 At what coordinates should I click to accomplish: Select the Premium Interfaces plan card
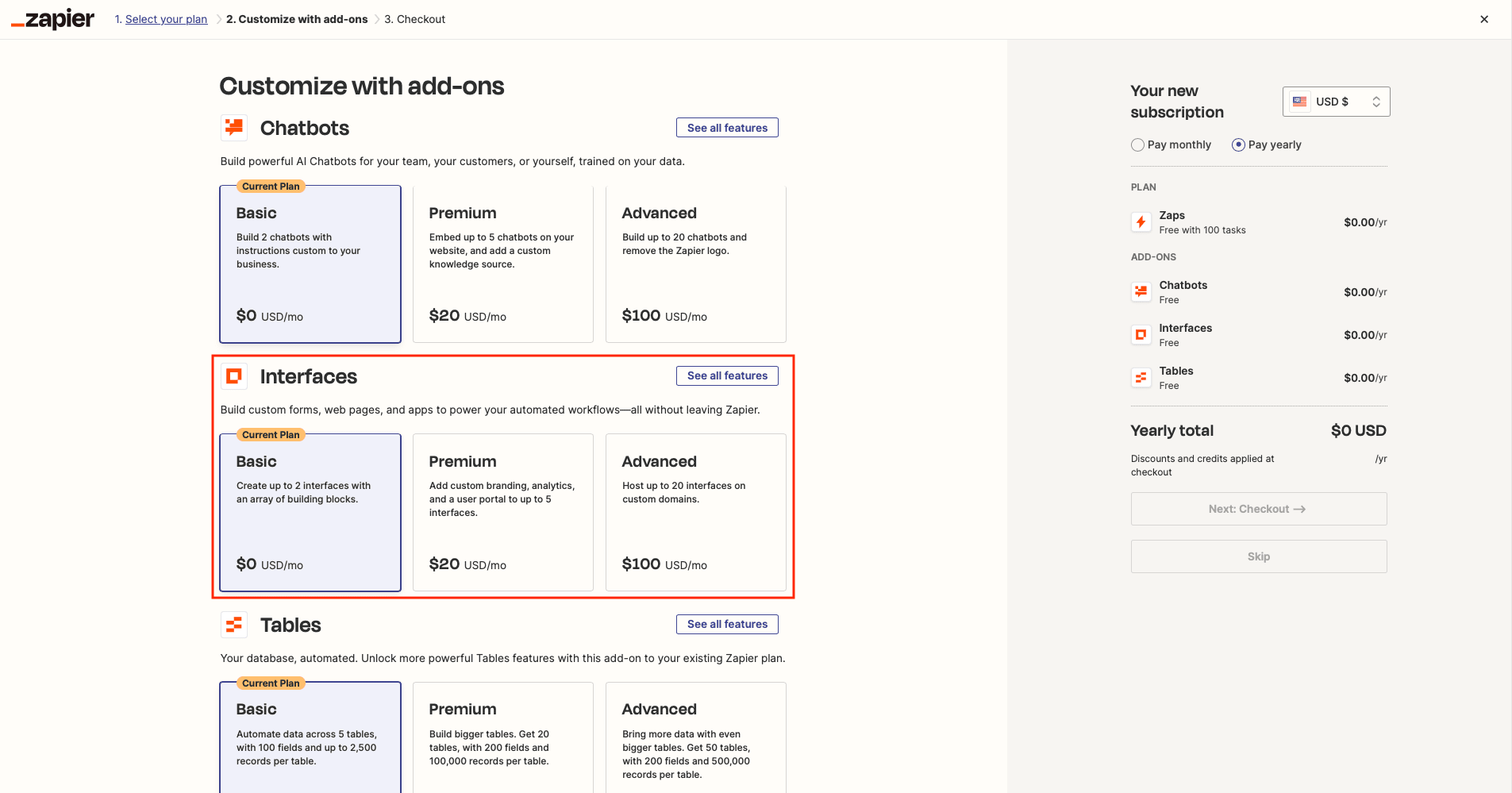(x=502, y=512)
